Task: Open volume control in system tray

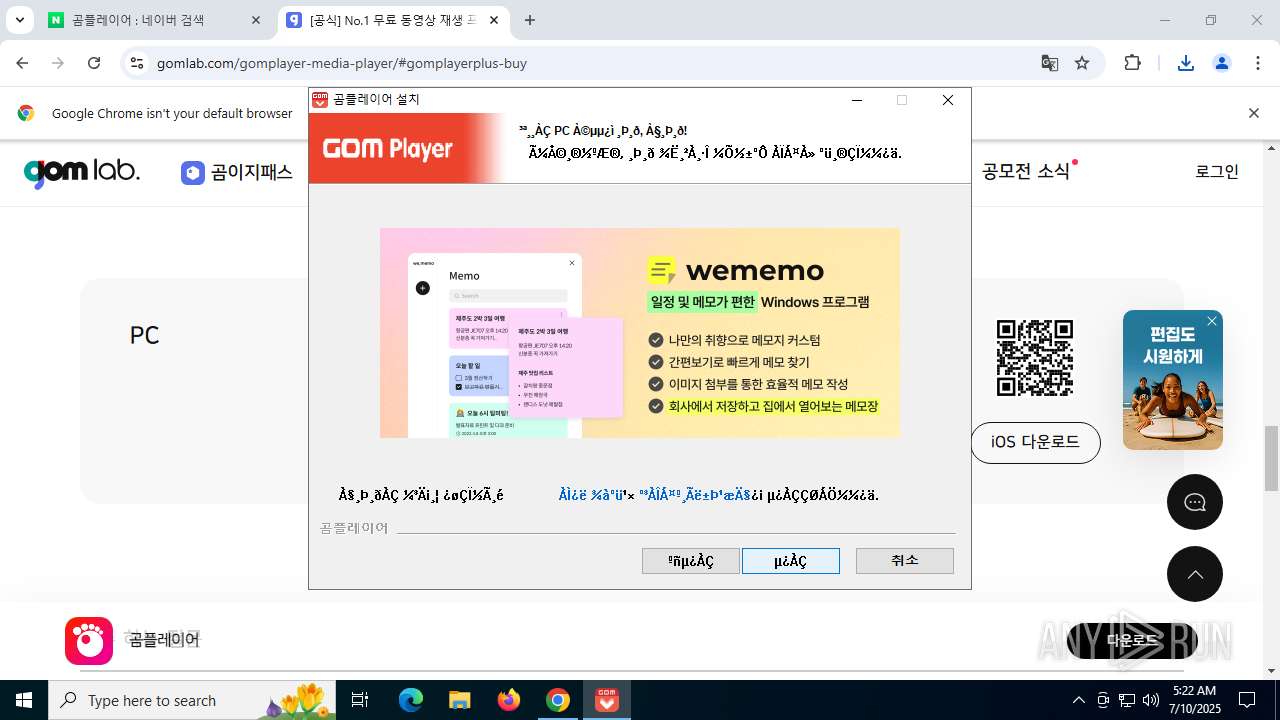Action: point(1151,700)
